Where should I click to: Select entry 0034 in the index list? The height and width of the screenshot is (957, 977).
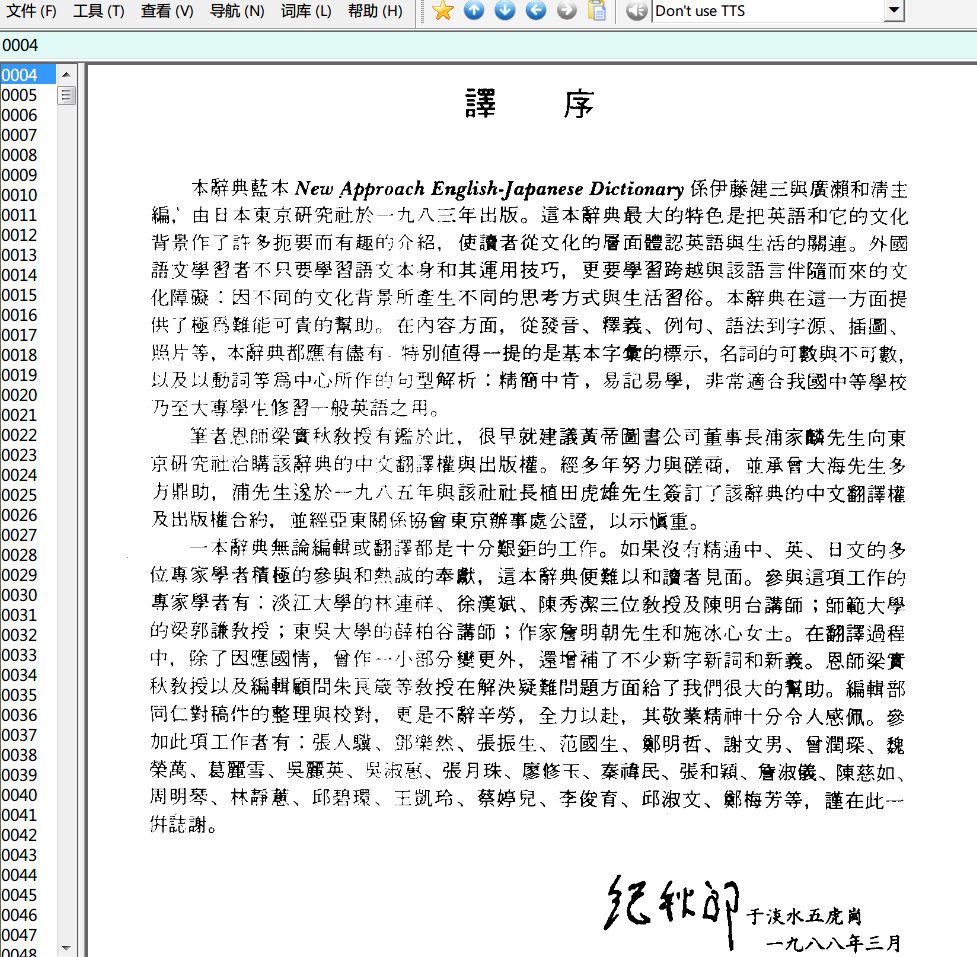point(28,675)
